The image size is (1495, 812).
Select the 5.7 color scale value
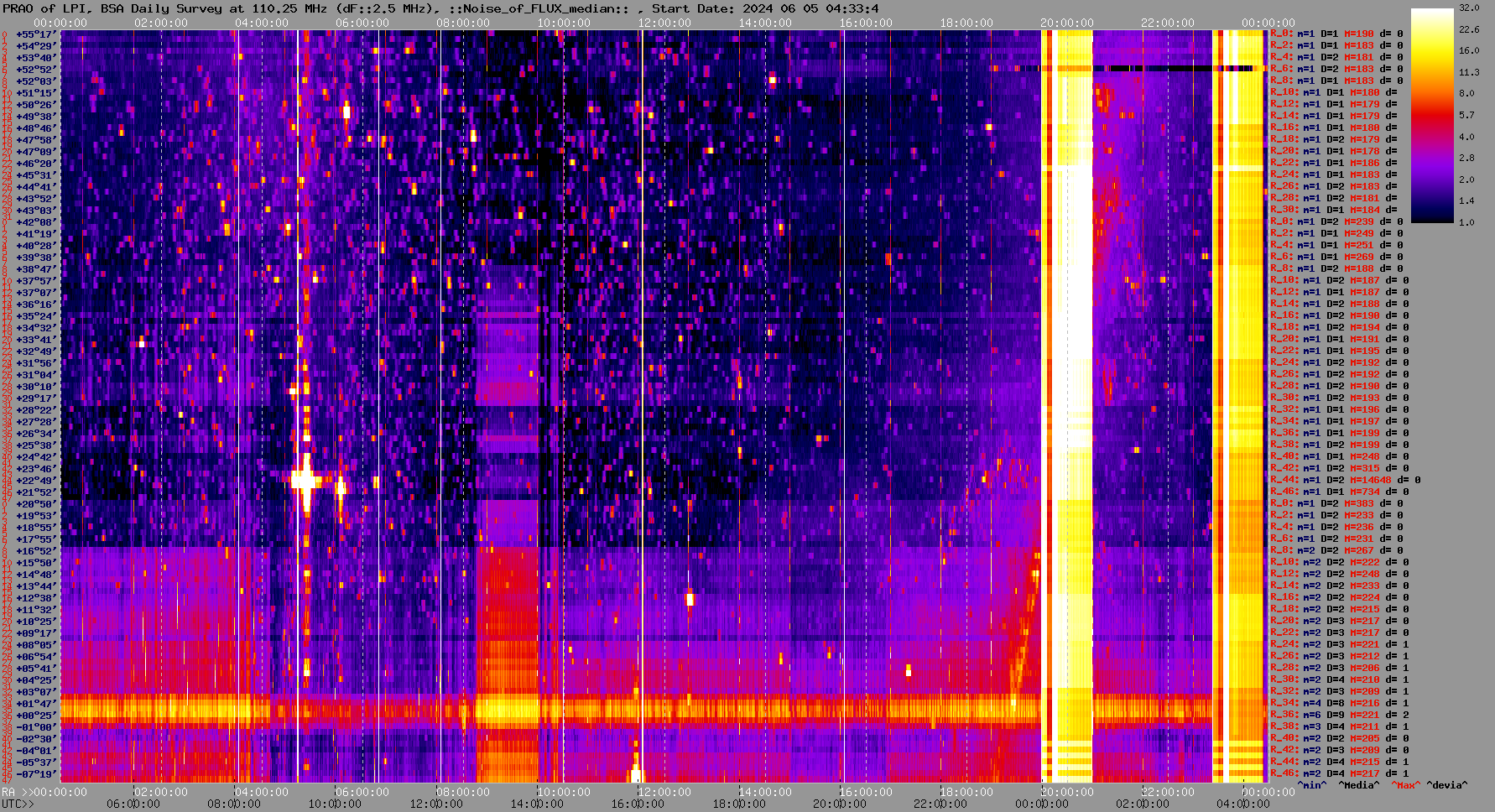pyautogui.click(x=1466, y=116)
